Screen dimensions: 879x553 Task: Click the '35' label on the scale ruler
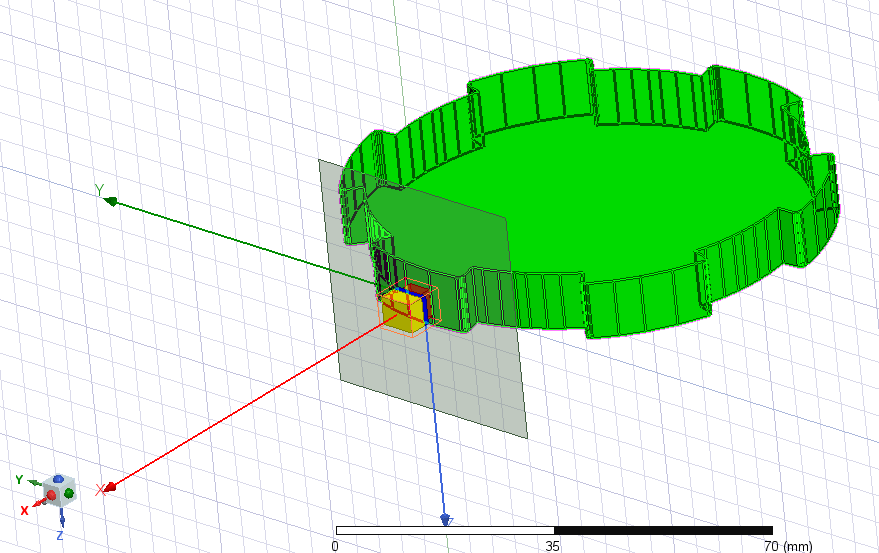(x=552, y=546)
